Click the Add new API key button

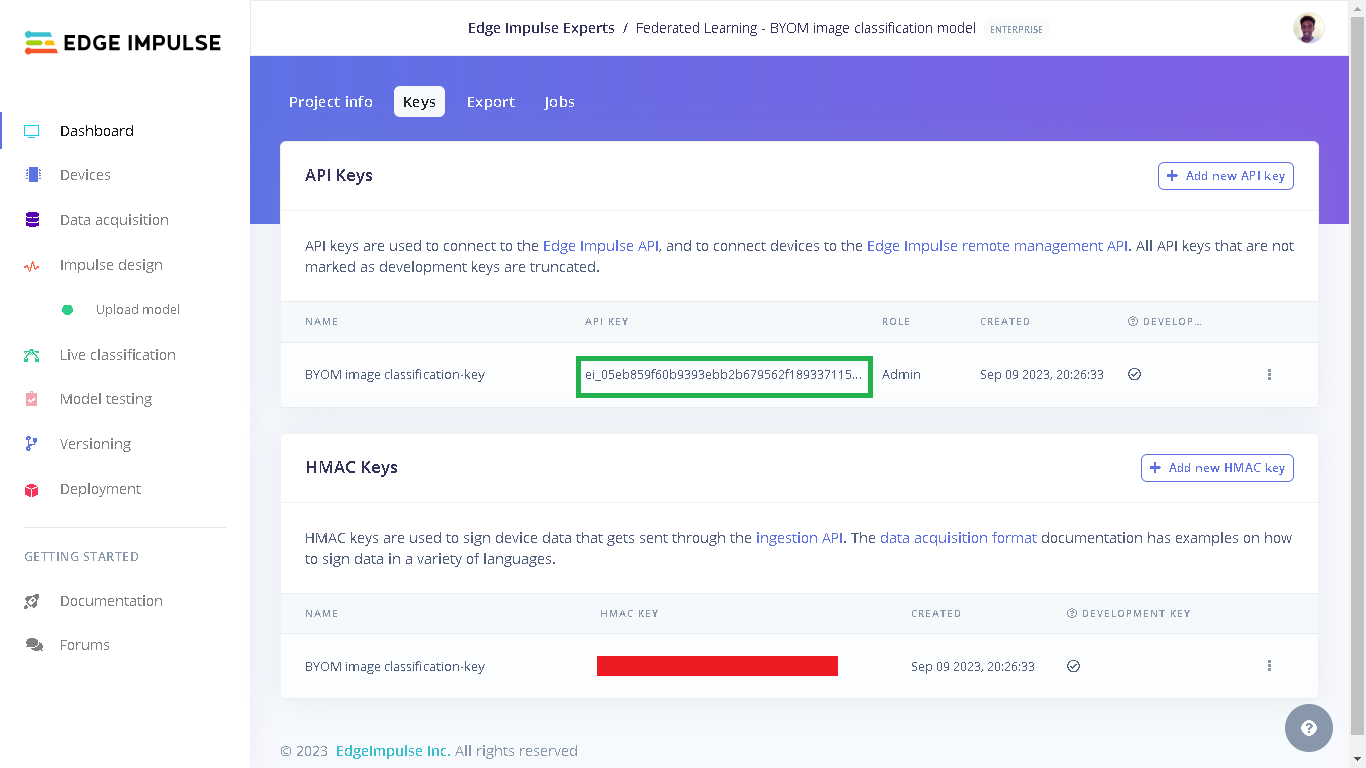tap(1226, 176)
